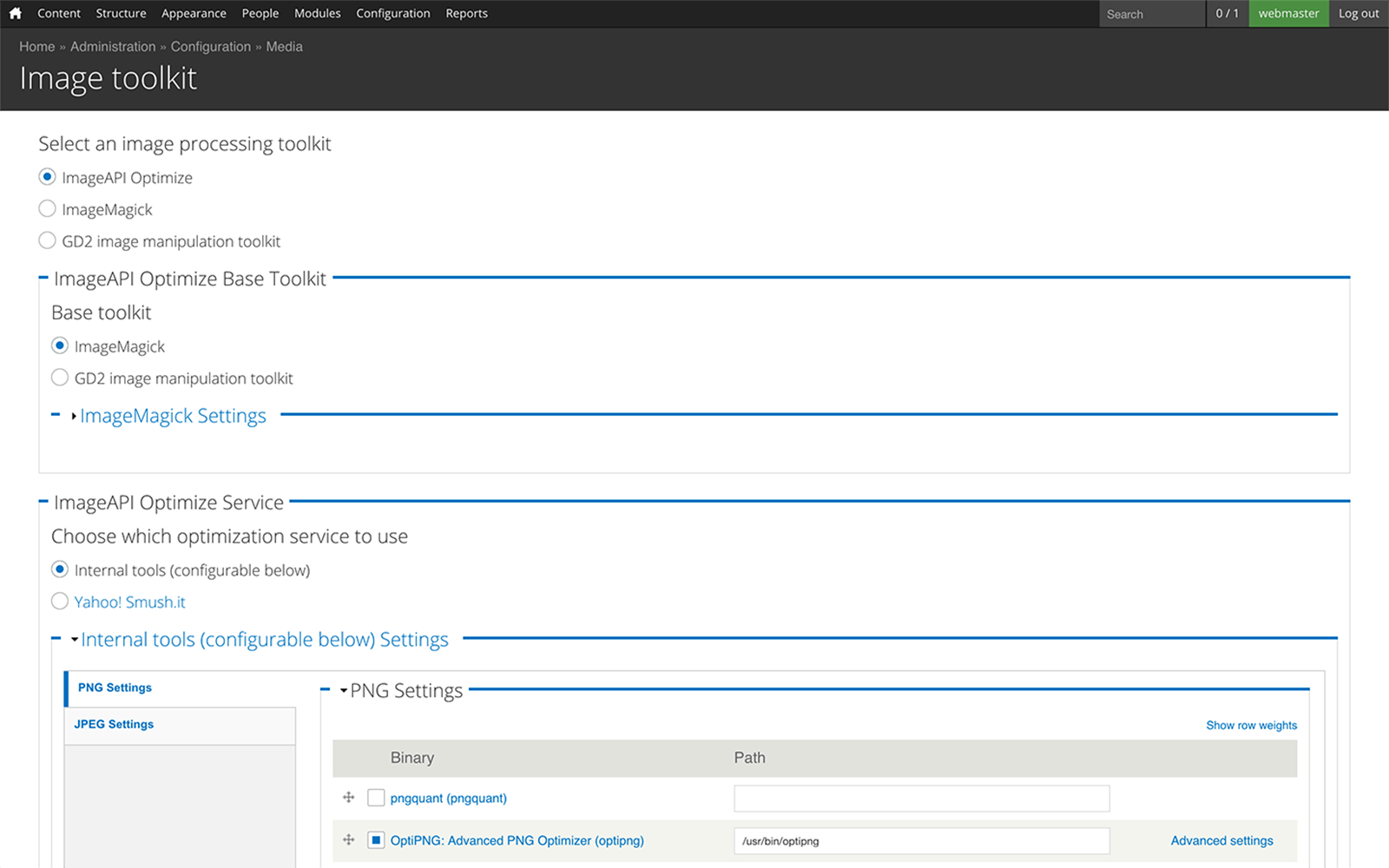Click the Yahoo! Smush.it link
This screenshot has width=1389, height=868.
pos(130,602)
